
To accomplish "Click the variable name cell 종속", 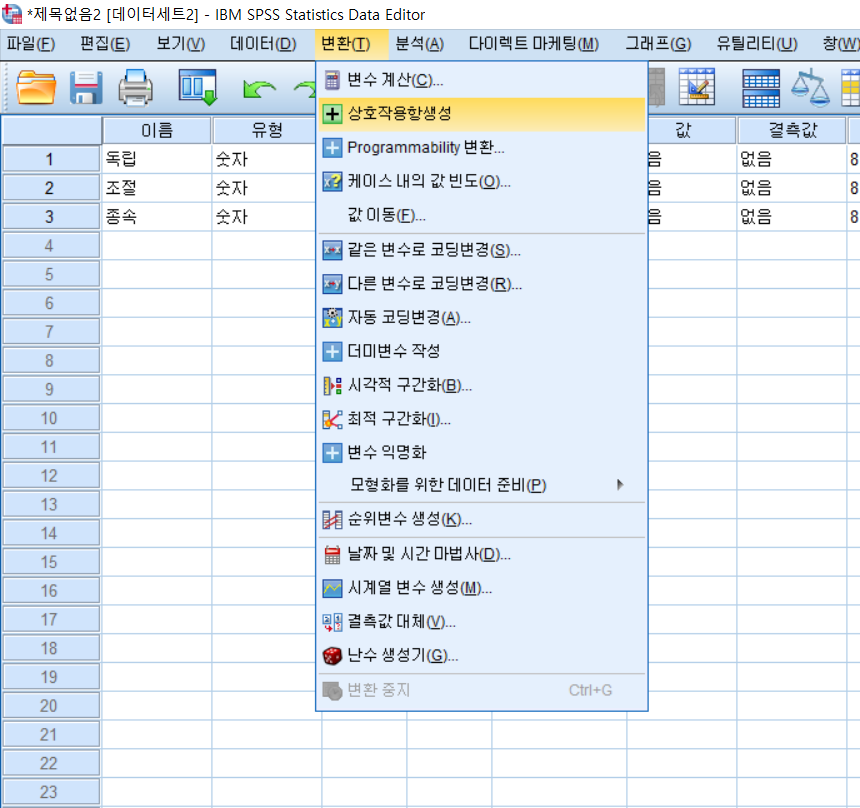I will point(156,217).
